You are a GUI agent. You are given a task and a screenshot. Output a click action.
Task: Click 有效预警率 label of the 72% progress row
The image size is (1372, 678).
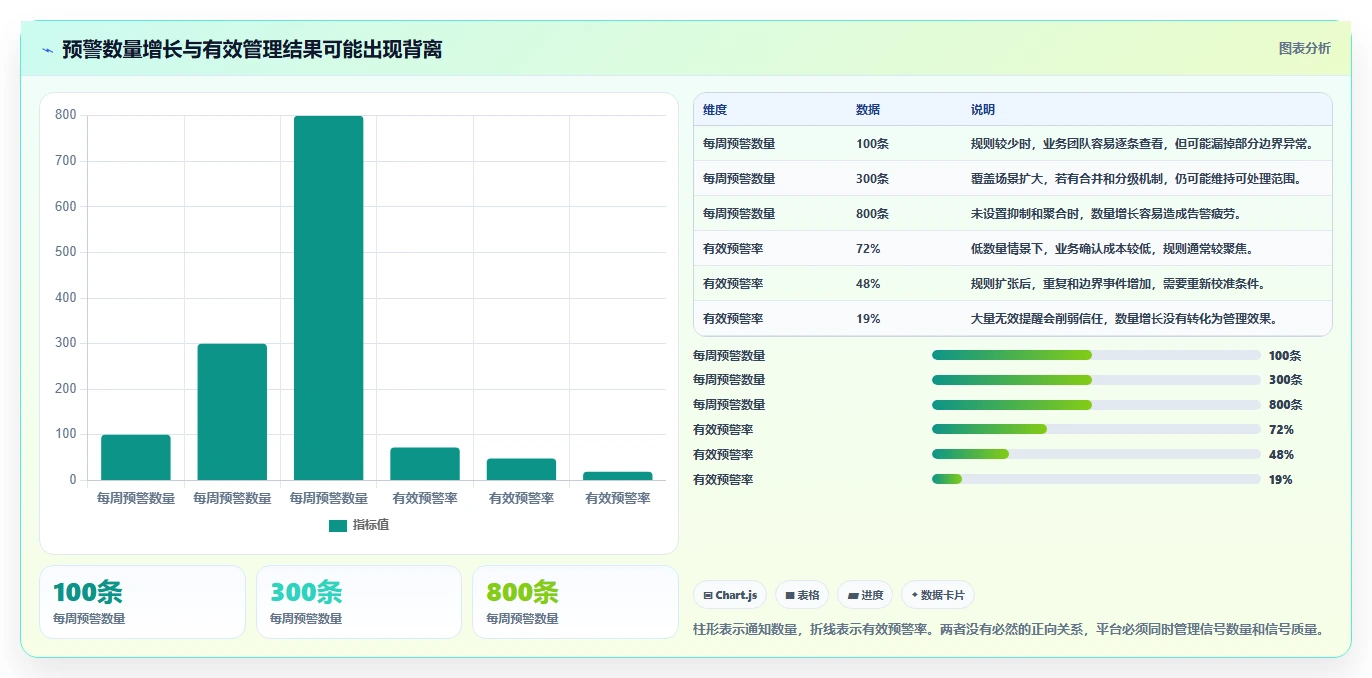point(723,430)
